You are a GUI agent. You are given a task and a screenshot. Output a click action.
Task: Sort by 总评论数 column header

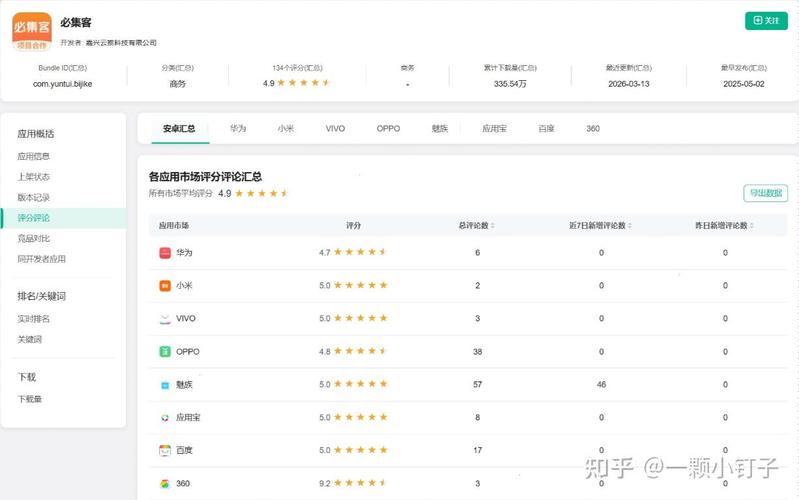[x=476, y=225]
